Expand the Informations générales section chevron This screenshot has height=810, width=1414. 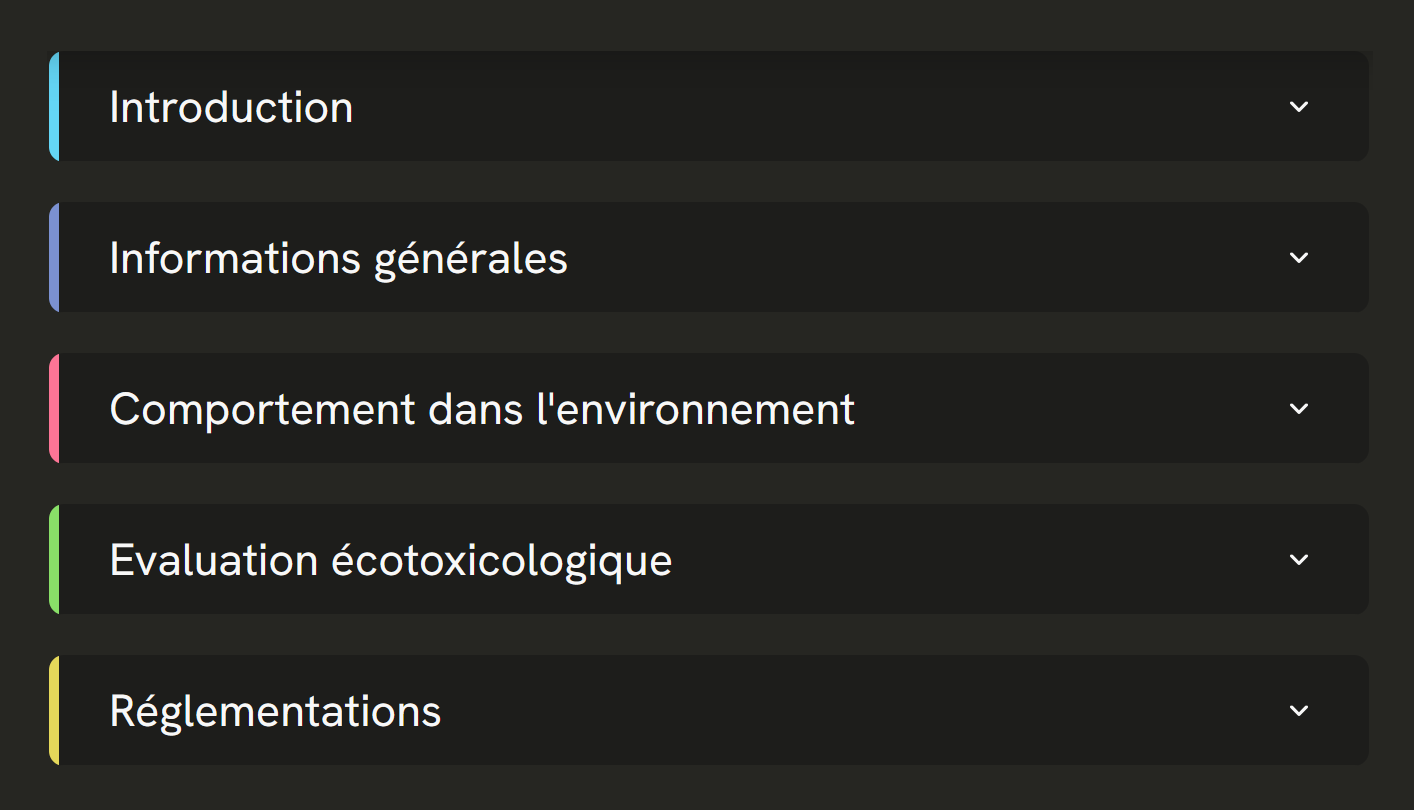[x=1298, y=257]
